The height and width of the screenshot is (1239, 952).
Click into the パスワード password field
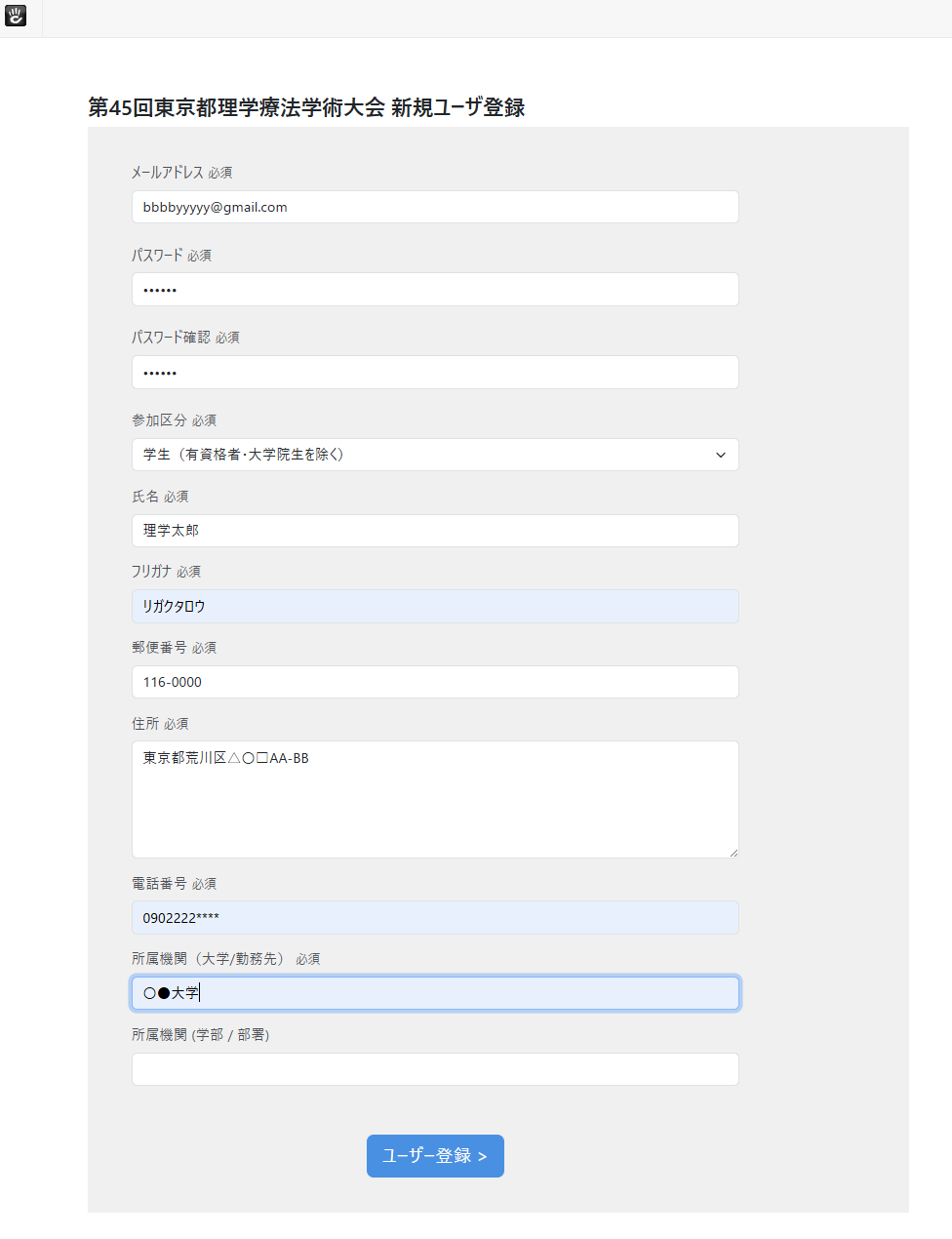(435, 290)
